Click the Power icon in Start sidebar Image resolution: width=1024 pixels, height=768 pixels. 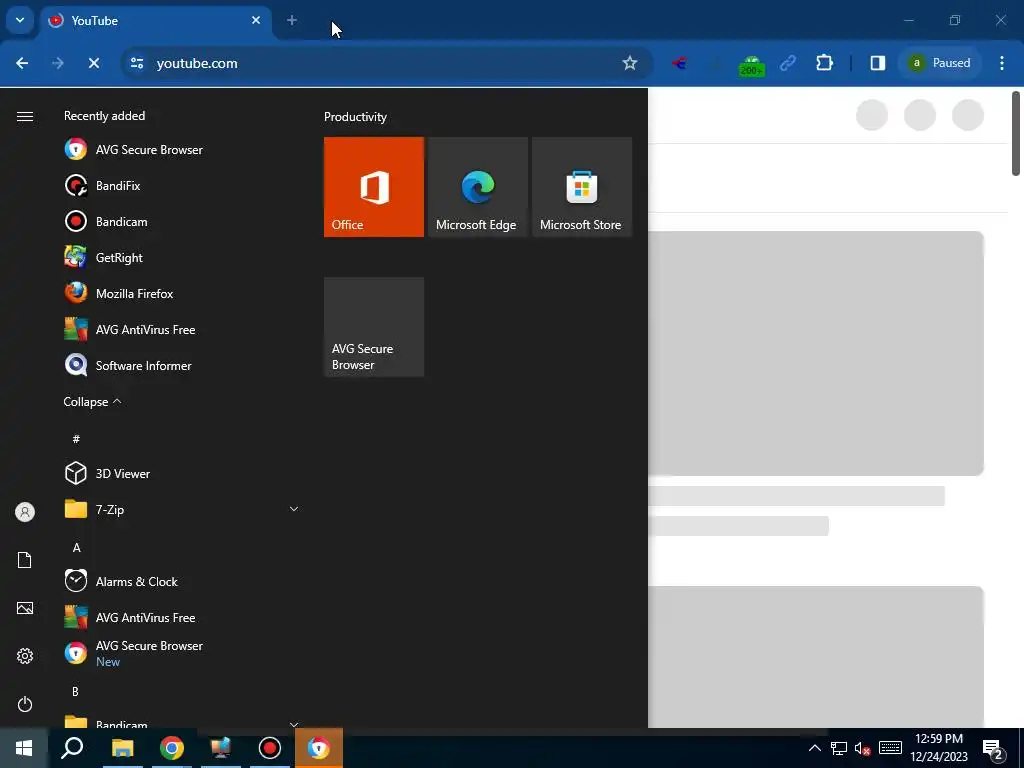pyautogui.click(x=25, y=704)
